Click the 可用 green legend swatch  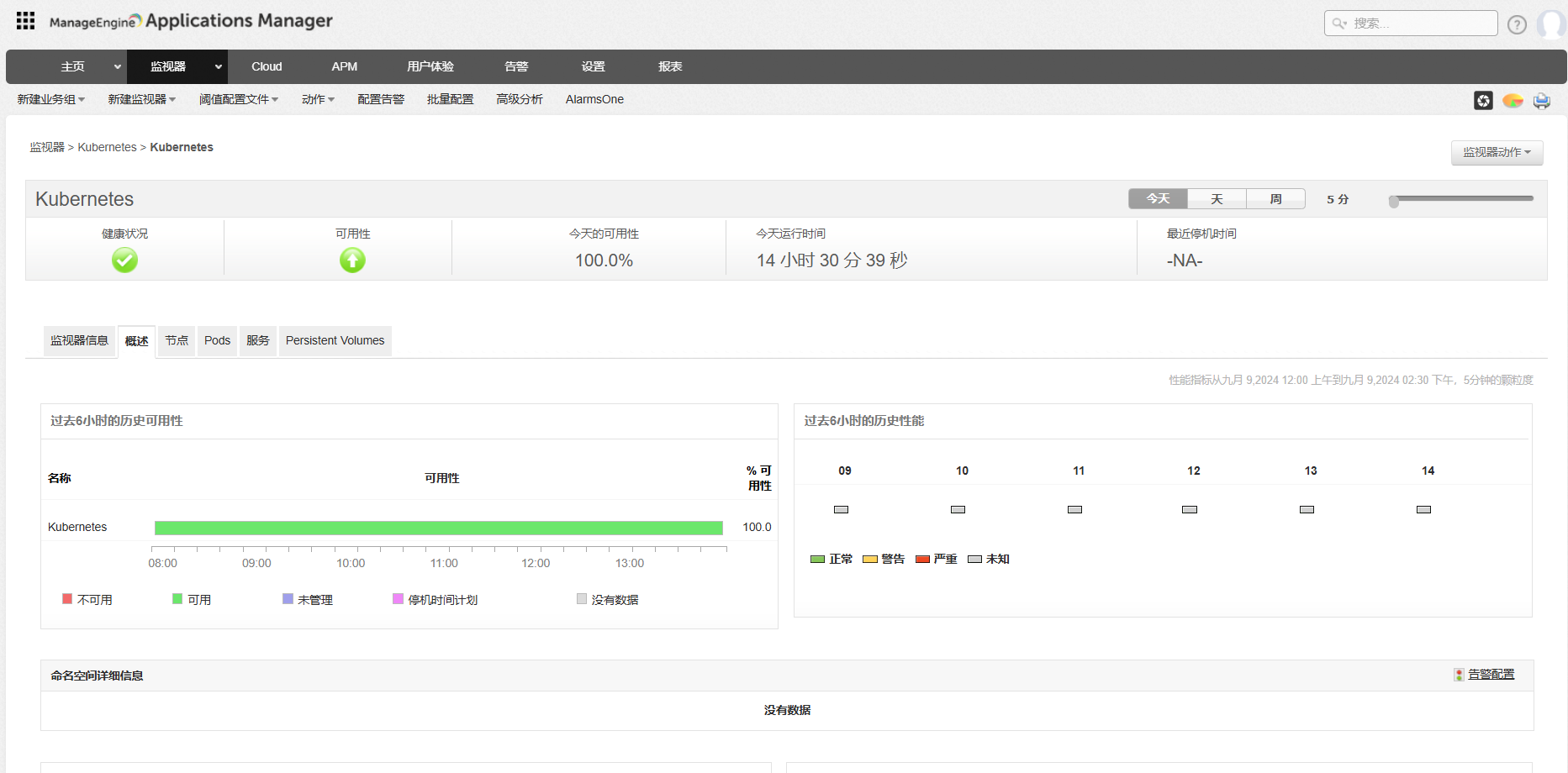[x=177, y=599]
